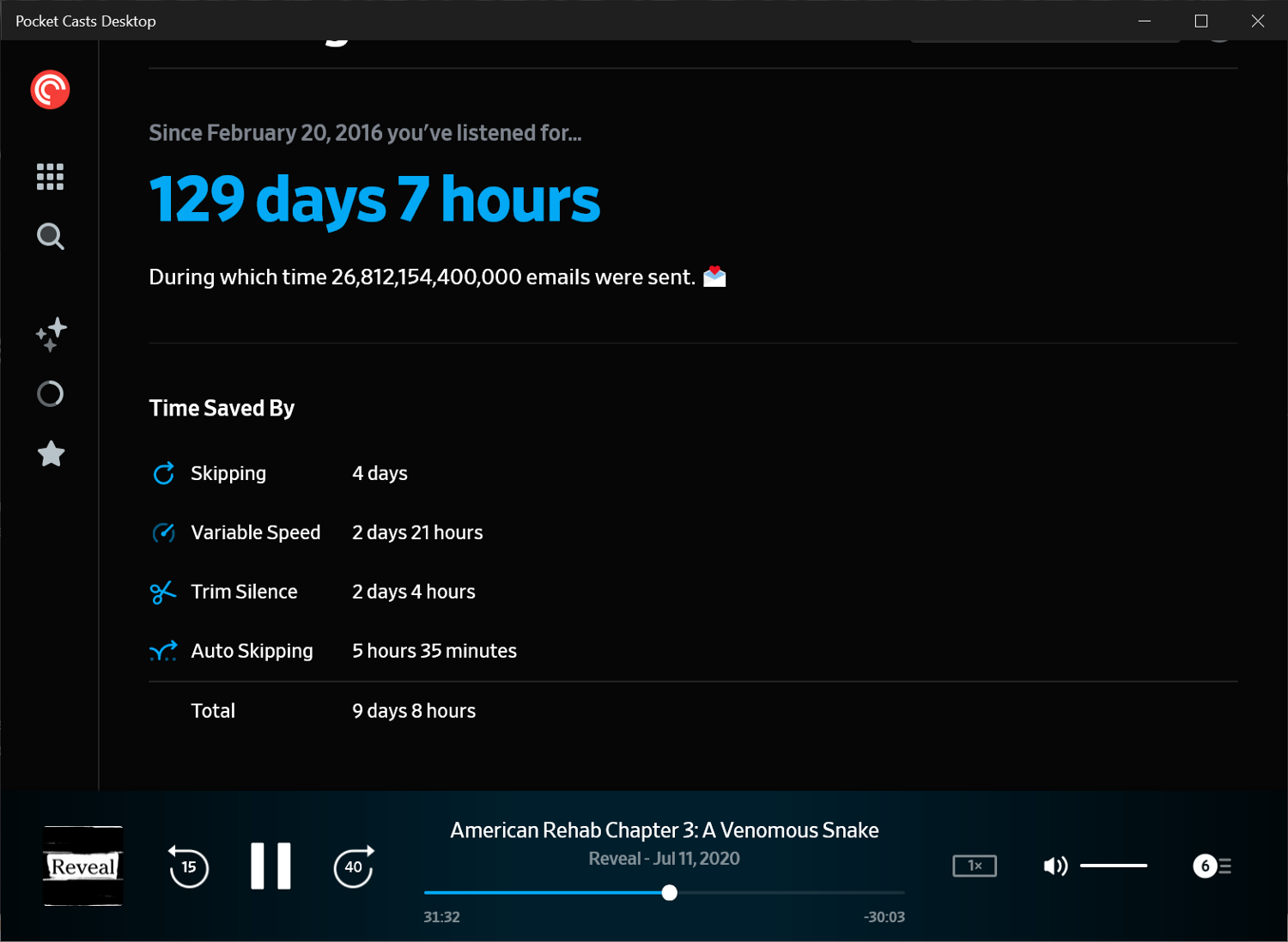Skip forward 40 seconds
Viewport: 1288px width, 942px height.
point(354,866)
